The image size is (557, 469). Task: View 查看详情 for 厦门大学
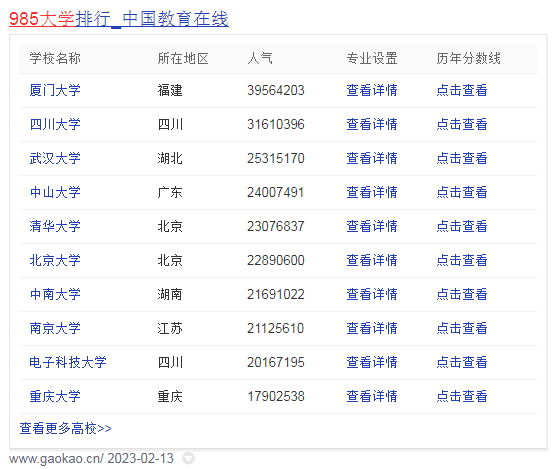(x=372, y=90)
